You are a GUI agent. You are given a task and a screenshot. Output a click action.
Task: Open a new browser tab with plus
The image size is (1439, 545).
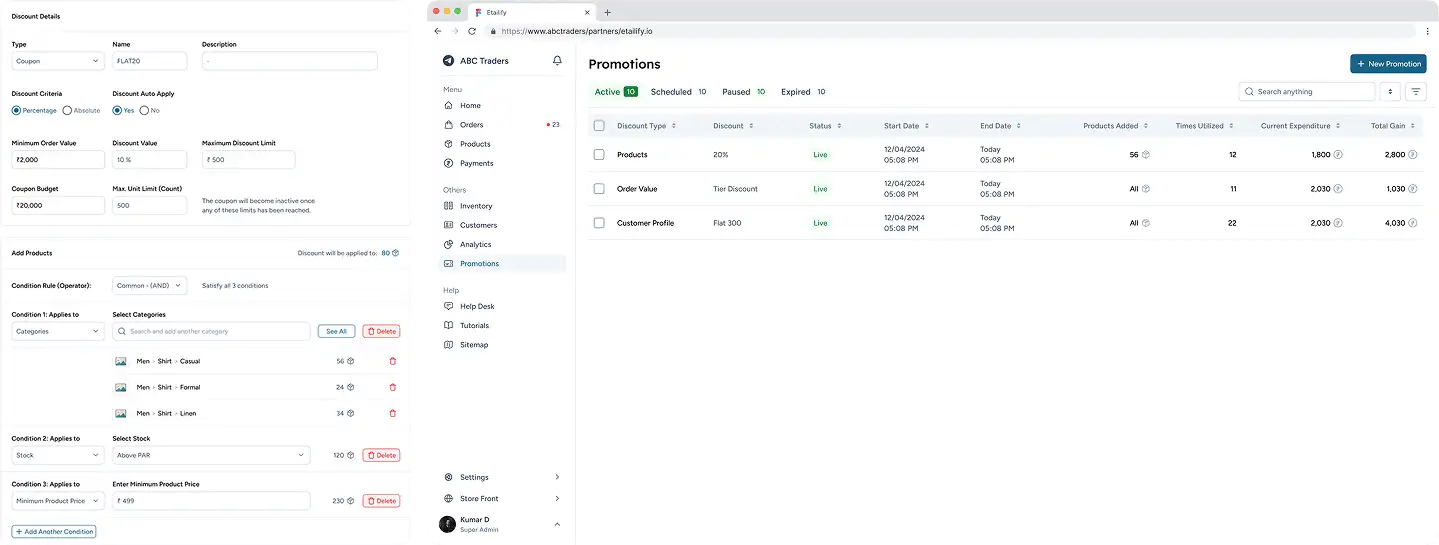pyautogui.click(x=608, y=12)
